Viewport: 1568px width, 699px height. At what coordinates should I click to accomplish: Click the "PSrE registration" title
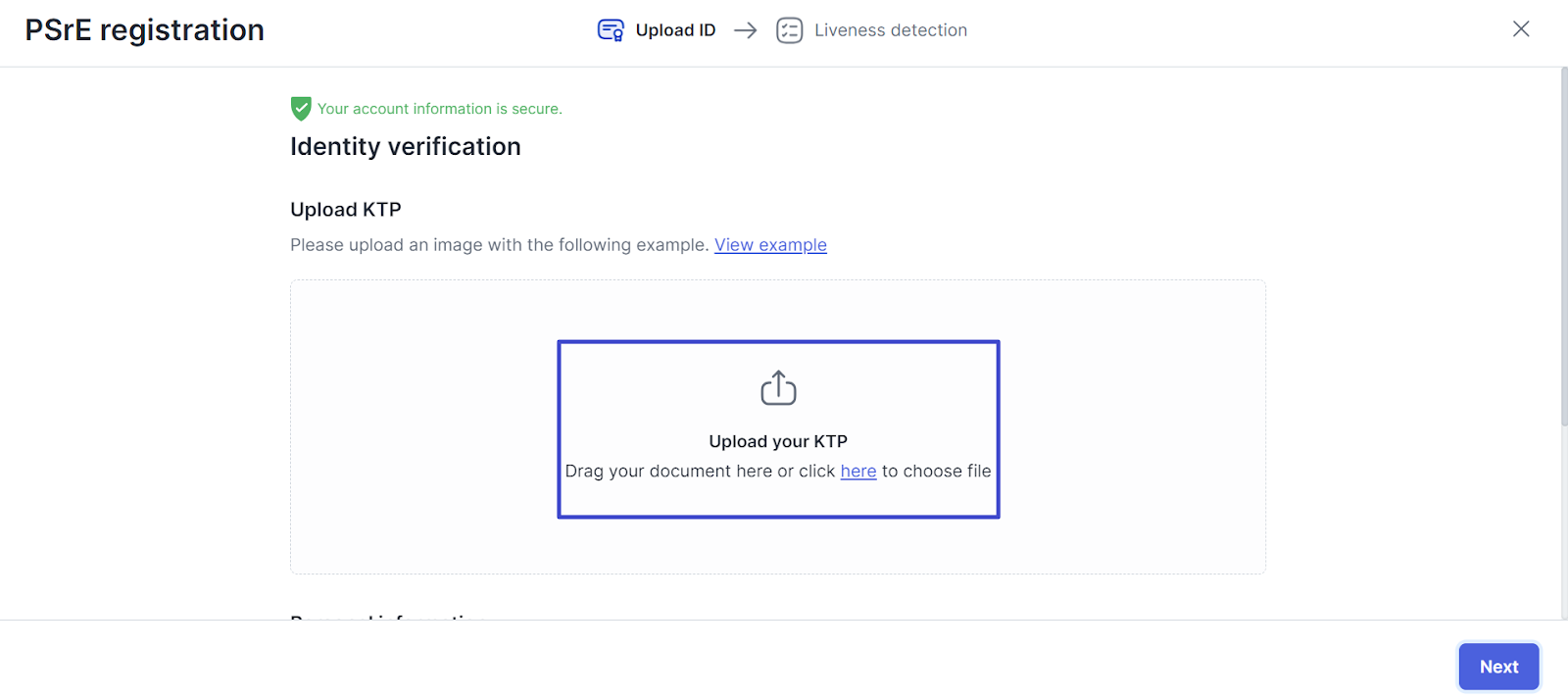point(145,30)
